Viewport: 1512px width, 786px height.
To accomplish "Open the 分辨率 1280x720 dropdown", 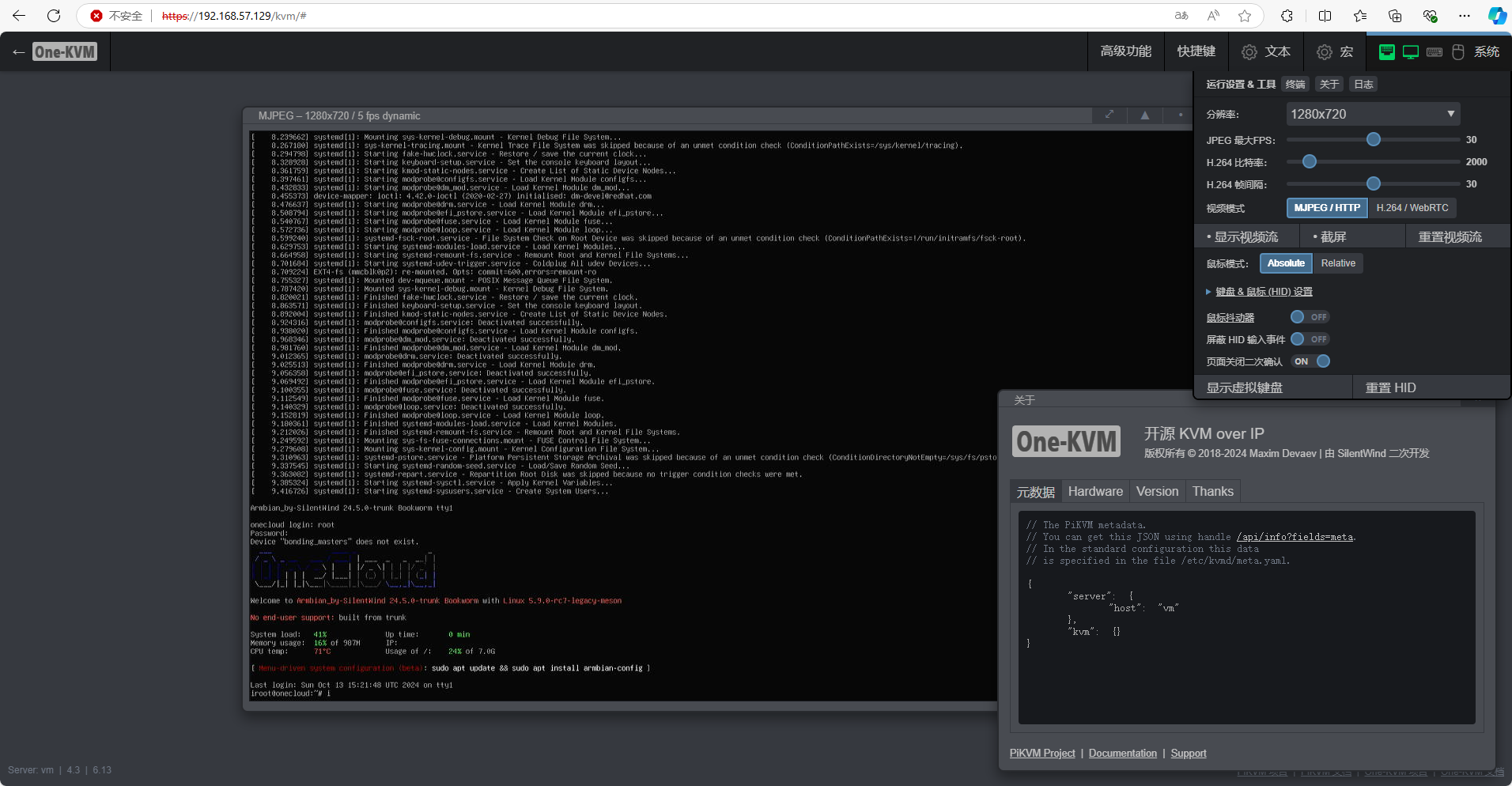I will coord(1372,114).
